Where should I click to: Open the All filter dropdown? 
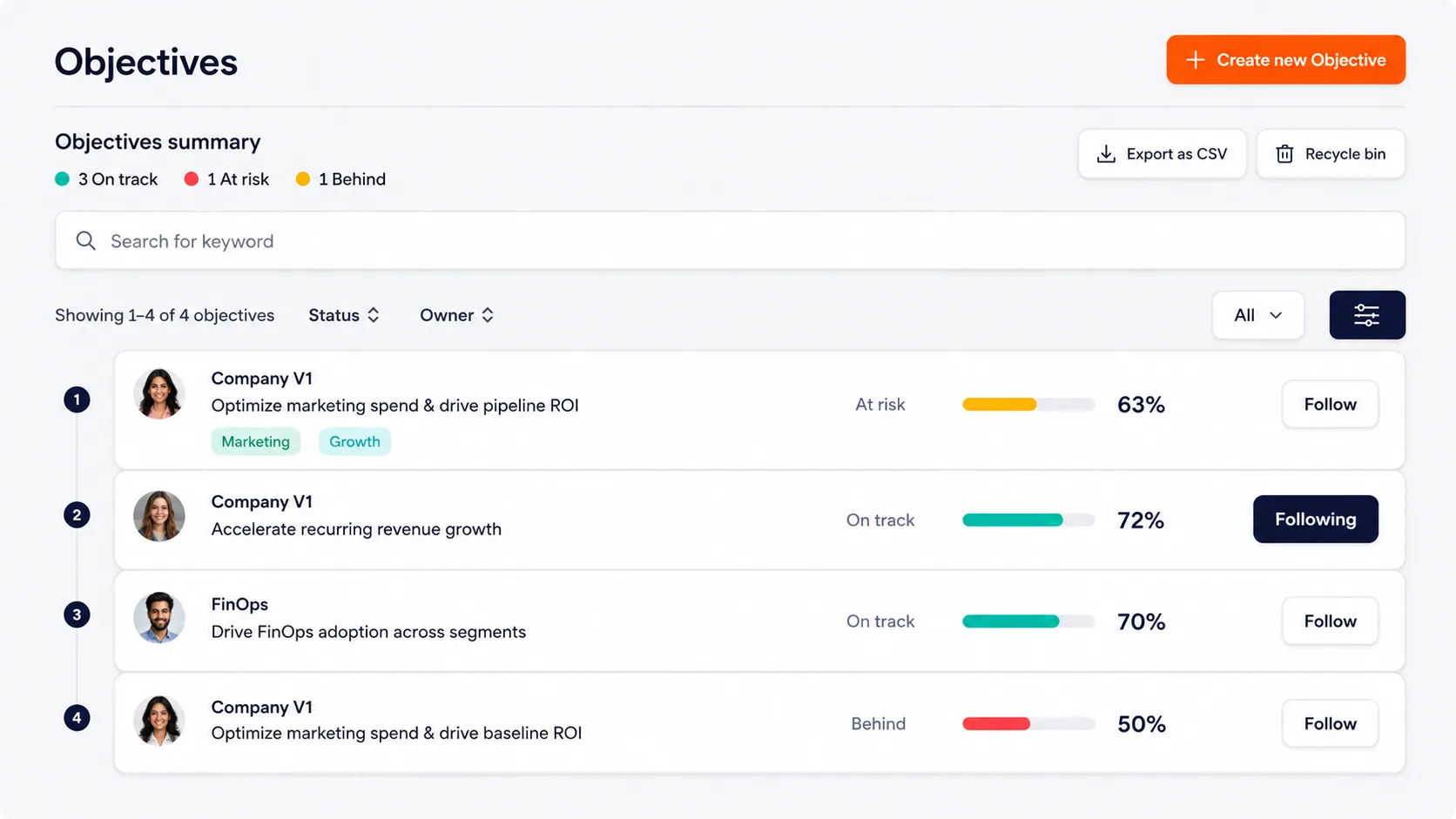[x=1257, y=315]
